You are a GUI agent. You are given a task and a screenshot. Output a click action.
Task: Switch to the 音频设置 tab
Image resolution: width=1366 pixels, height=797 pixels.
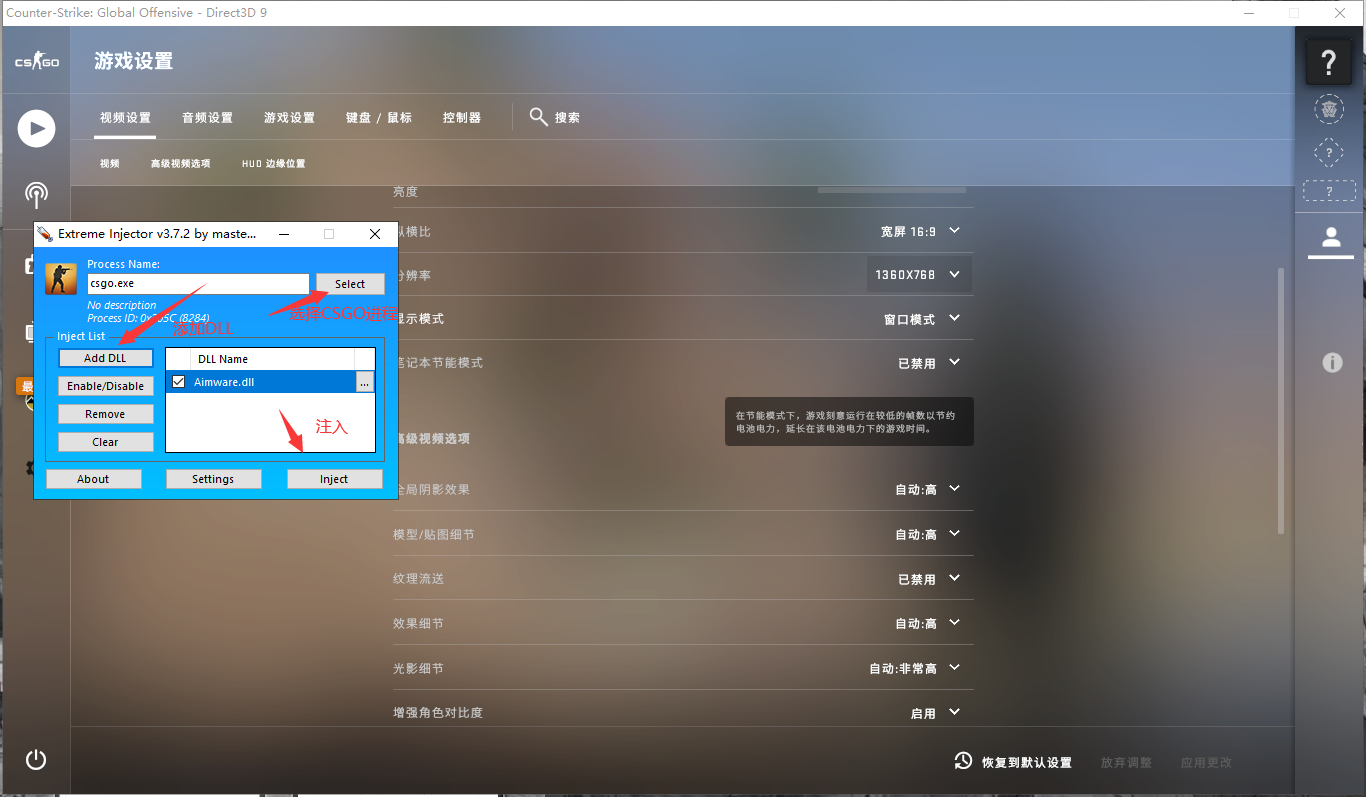207,117
